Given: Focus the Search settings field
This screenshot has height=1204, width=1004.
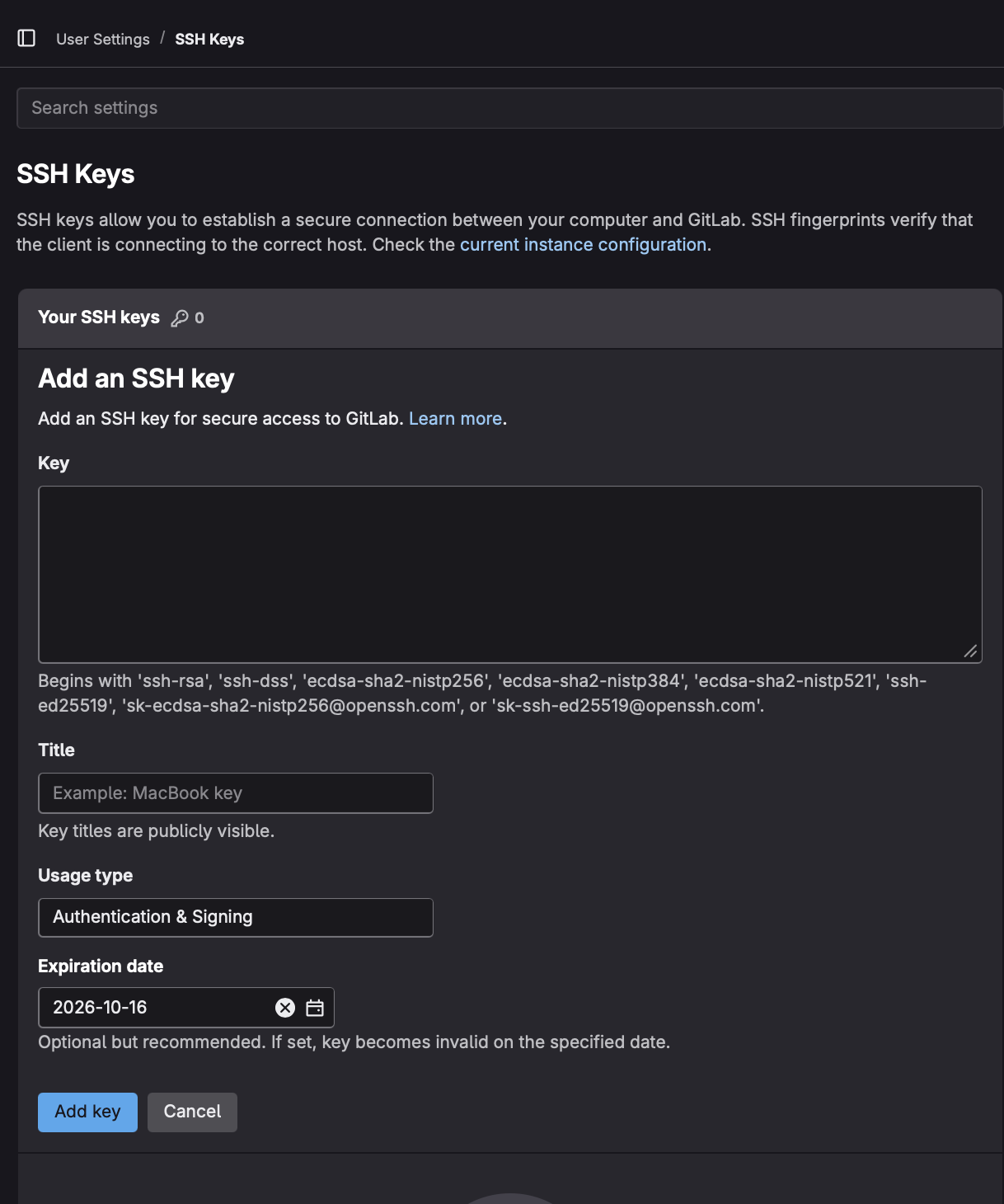Looking at the screenshot, I should 509,108.
